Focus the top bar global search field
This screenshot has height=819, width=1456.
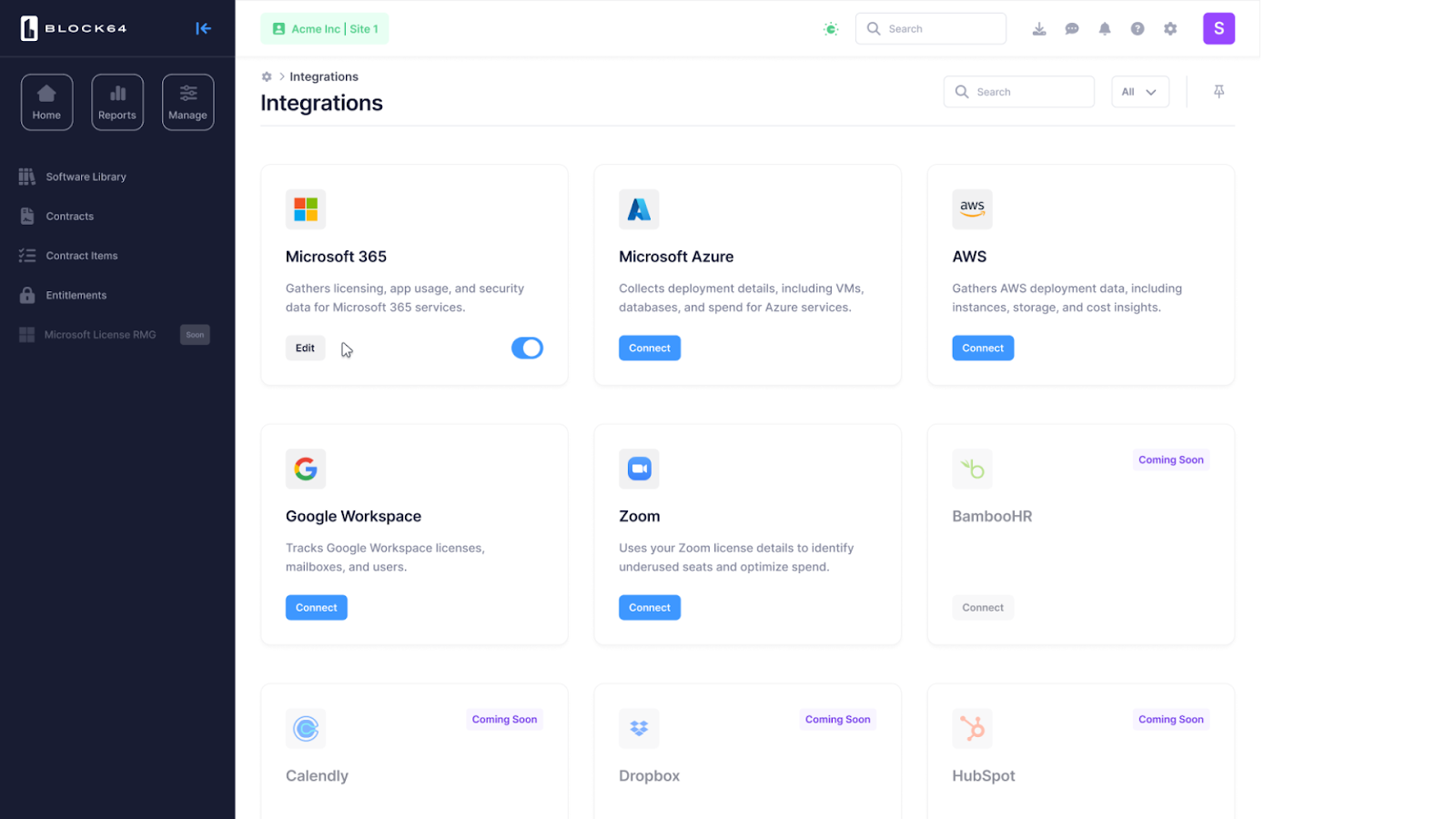930,29
